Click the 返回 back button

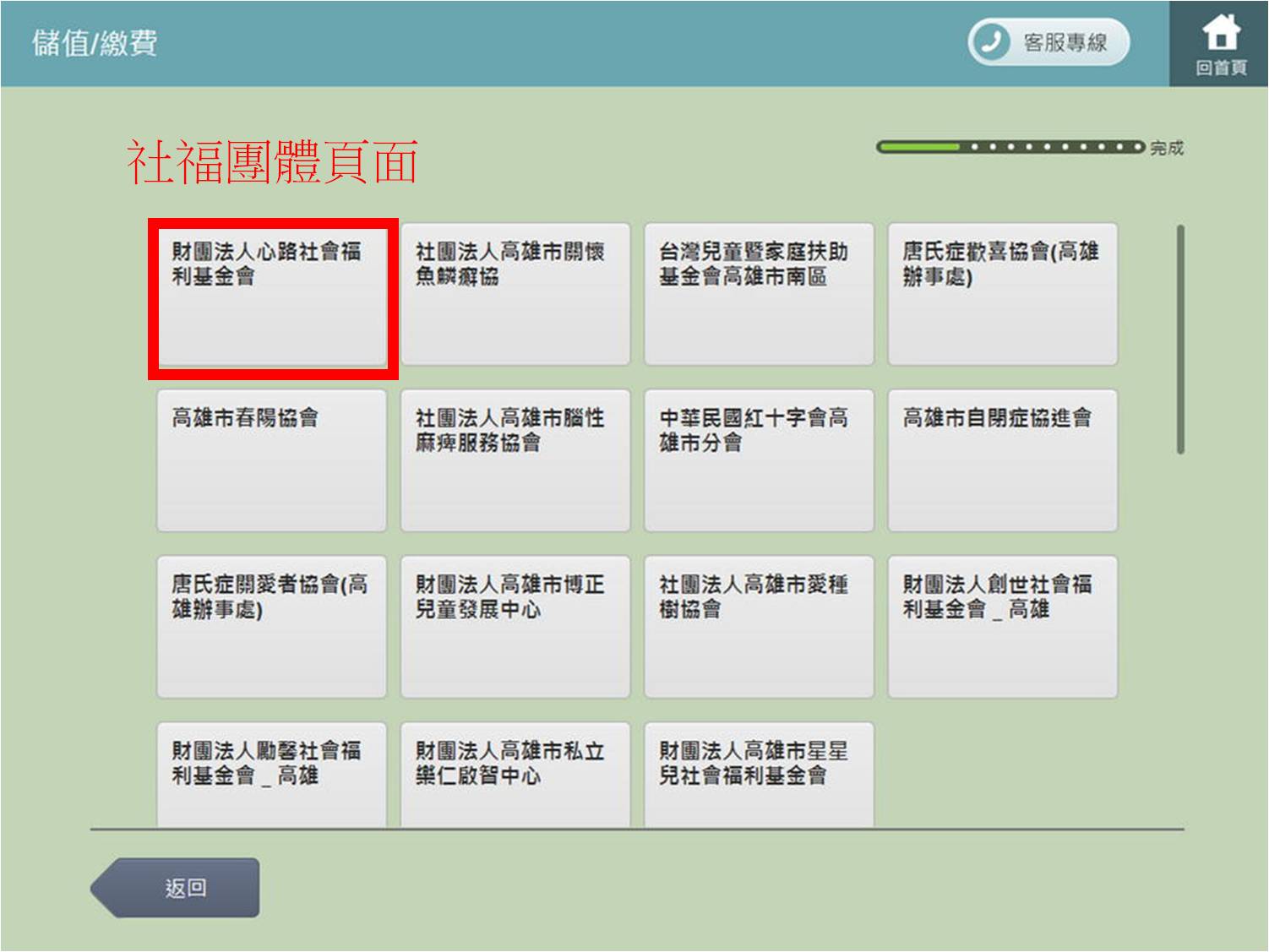[x=175, y=888]
